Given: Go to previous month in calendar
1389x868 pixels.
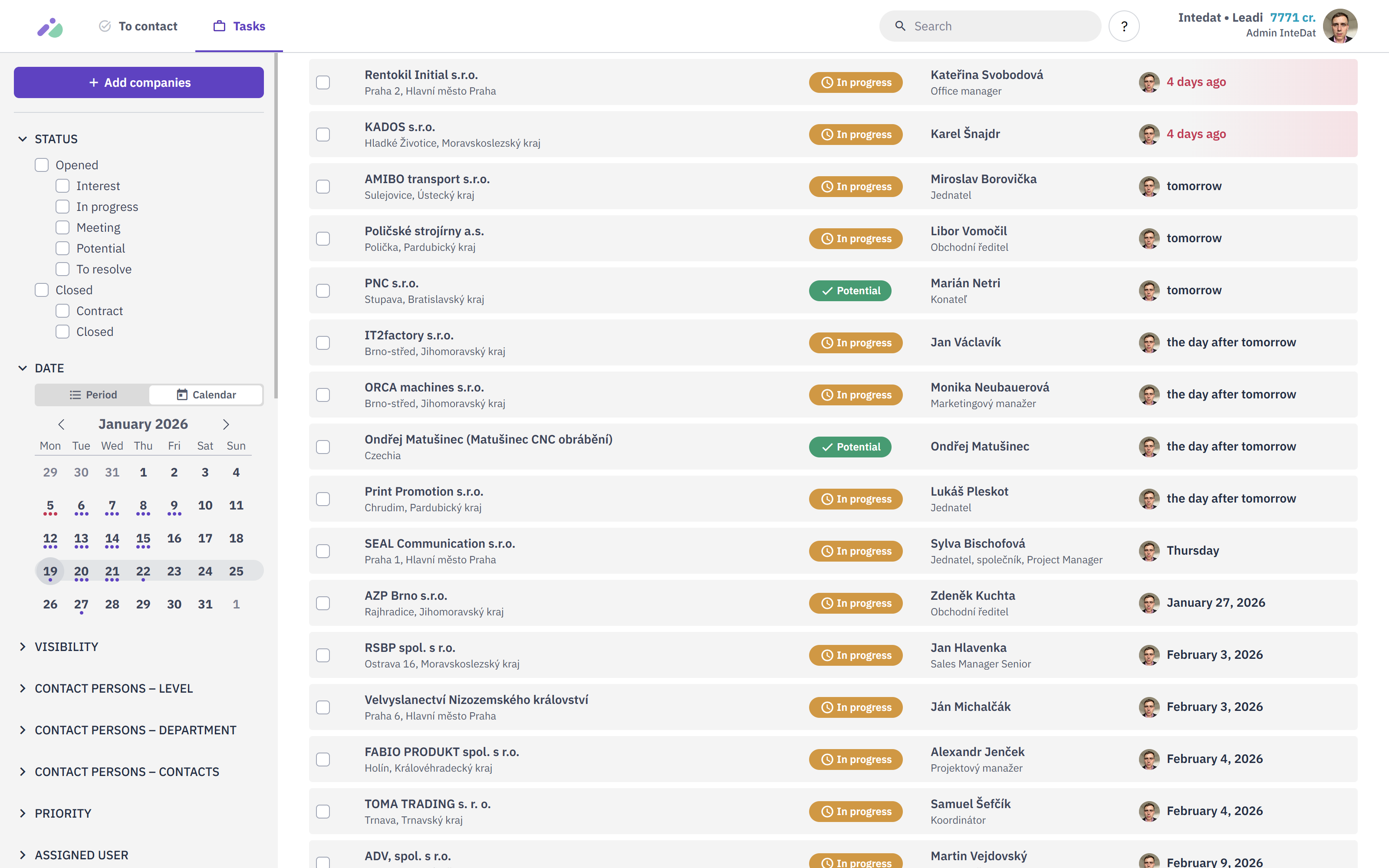Looking at the screenshot, I should [x=61, y=424].
